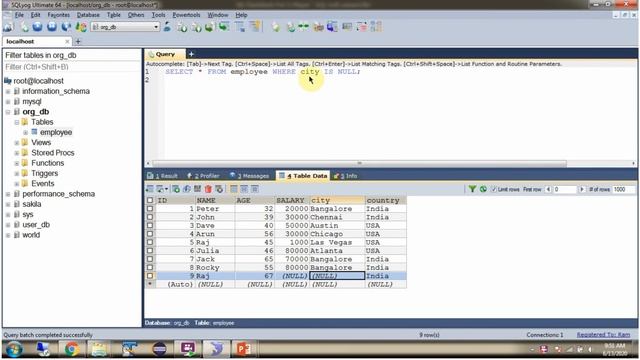Click the export table data icon
Image resolution: width=640 pixels, height=360 pixels.
click(150, 189)
